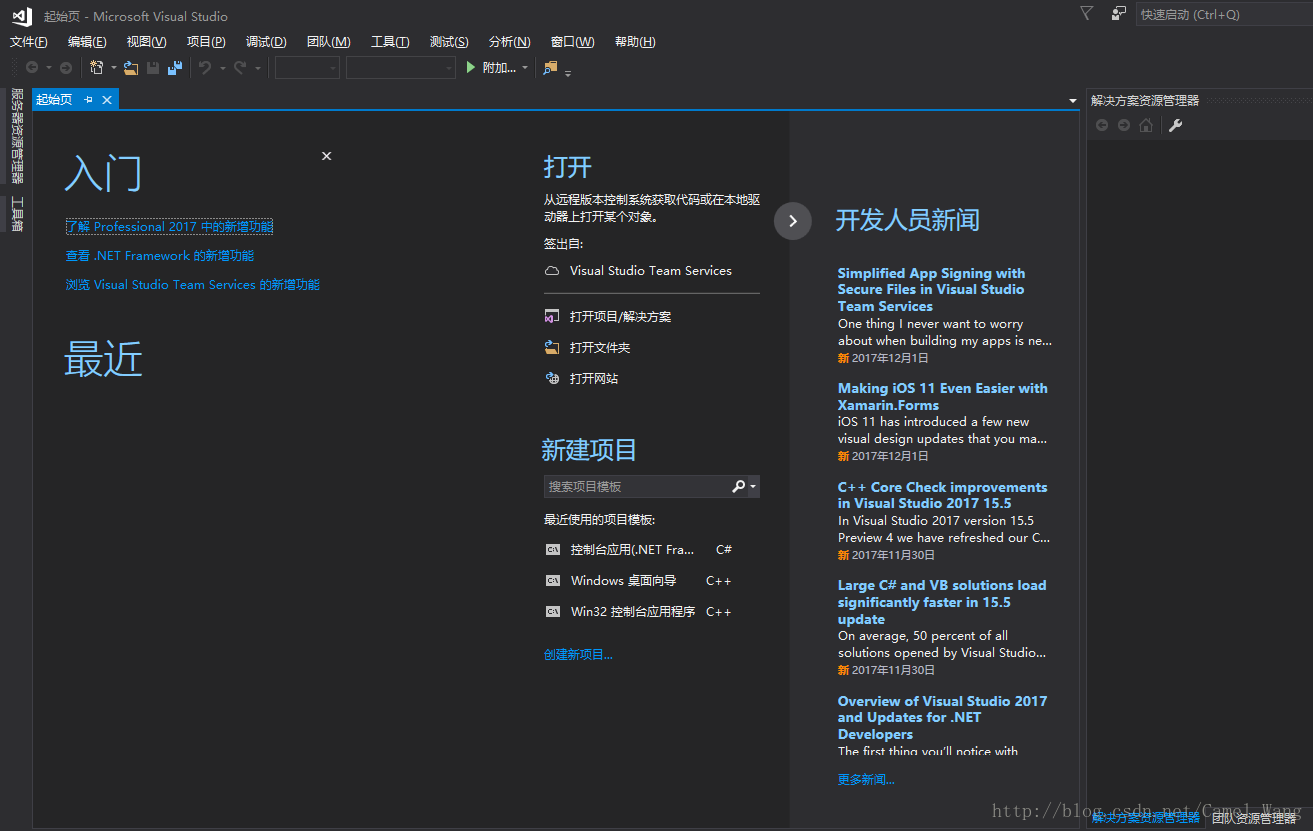The image size is (1313, 831).
Task: Open the 视图(V) menu
Action: click(146, 42)
